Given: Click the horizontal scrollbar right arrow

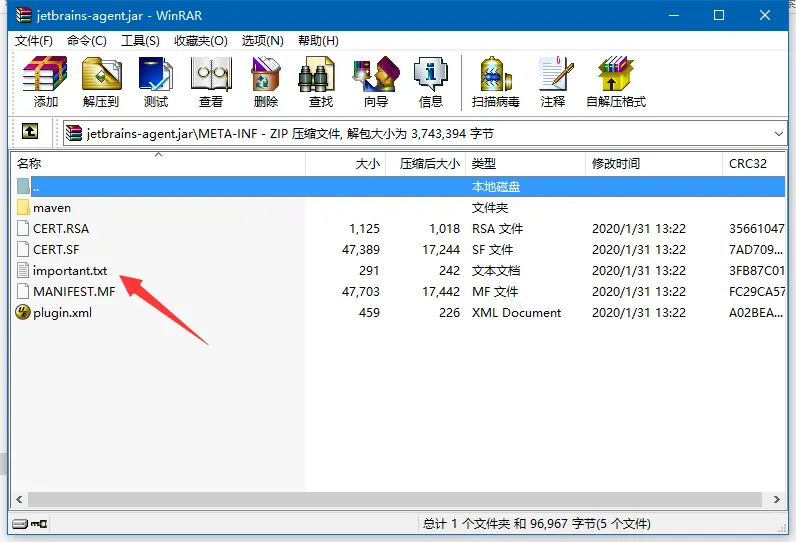Looking at the screenshot, I should click(x=777, y=499).
